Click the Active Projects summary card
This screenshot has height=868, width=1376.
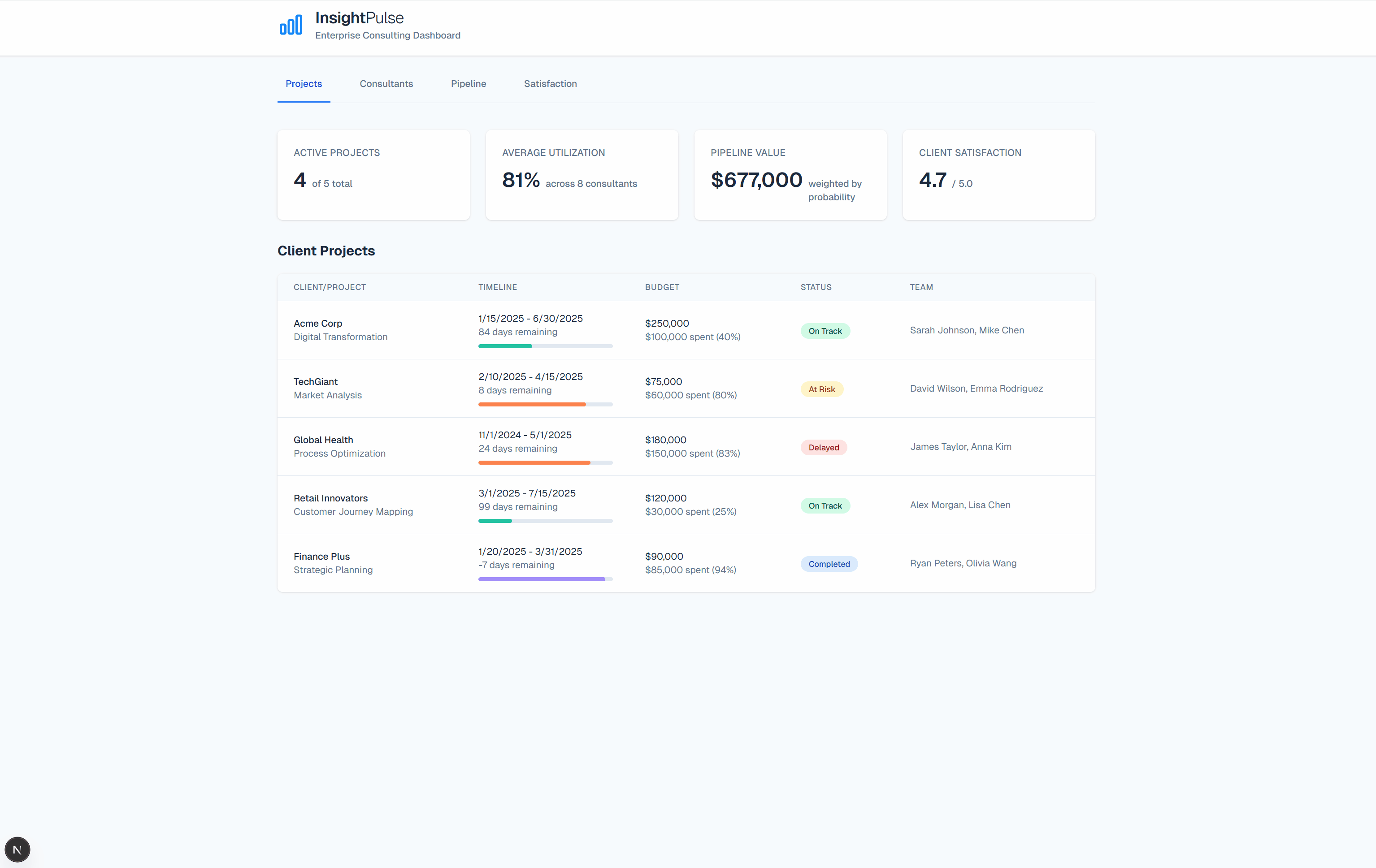[373, 175]
